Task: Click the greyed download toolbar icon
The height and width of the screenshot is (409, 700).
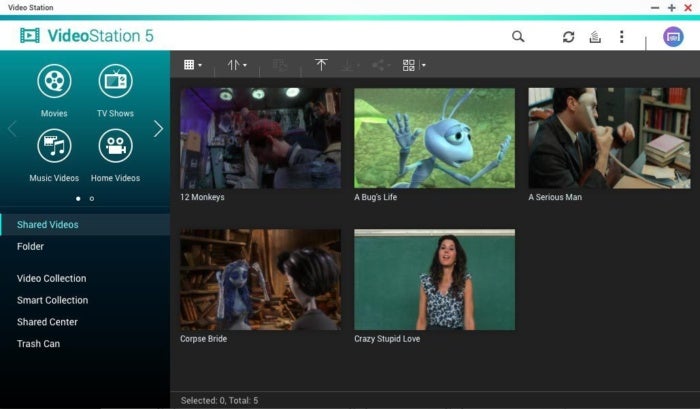Action: (349, 66)
